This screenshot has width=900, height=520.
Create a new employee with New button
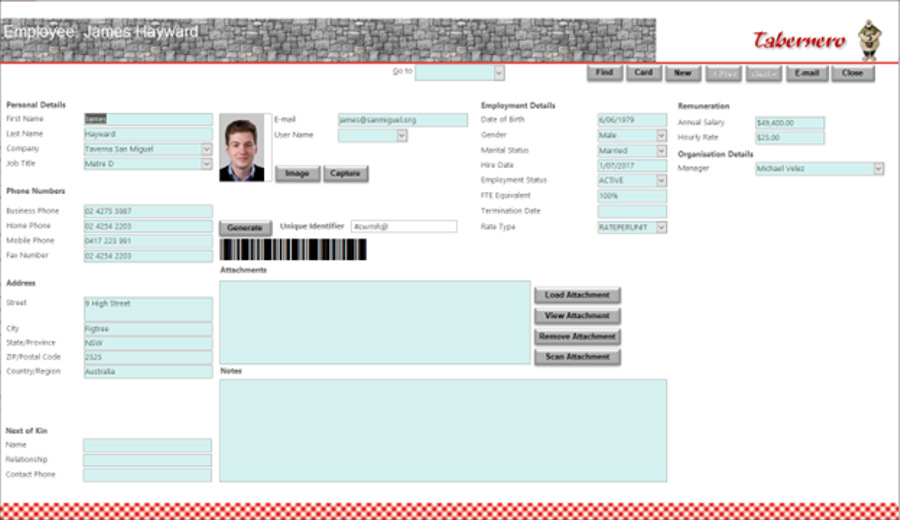pos(682,73)
